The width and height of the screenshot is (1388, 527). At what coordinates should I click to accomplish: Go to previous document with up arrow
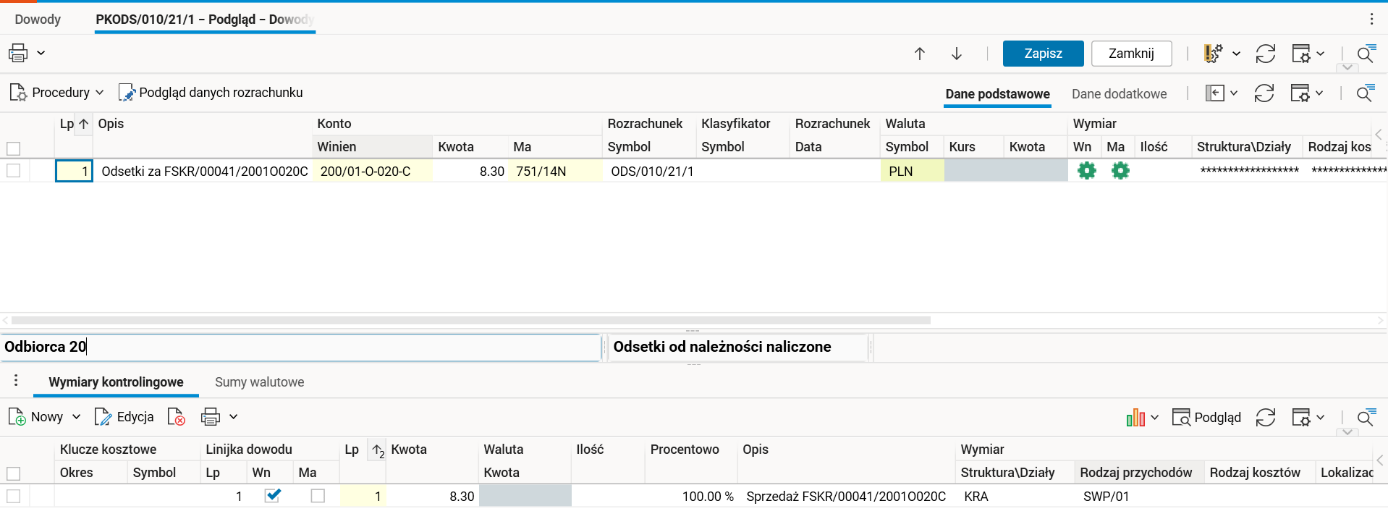click(920, 54)
